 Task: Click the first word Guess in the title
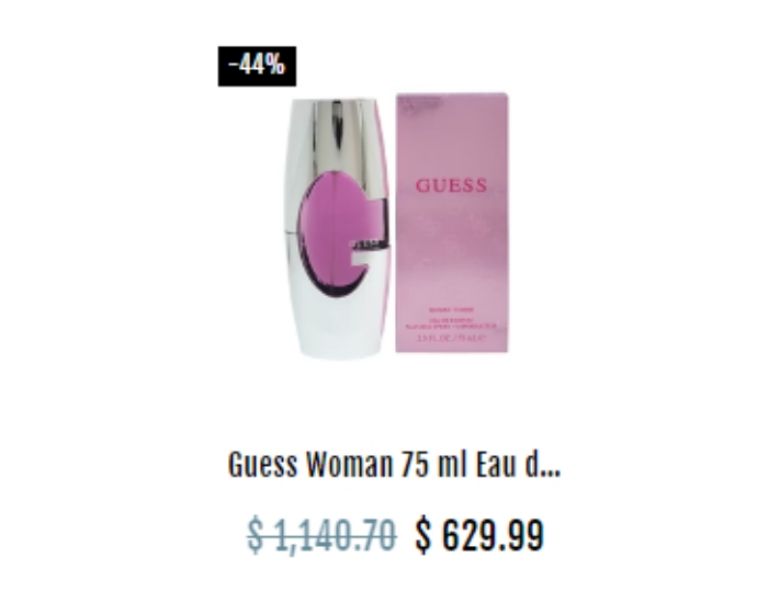pos(263,464)
